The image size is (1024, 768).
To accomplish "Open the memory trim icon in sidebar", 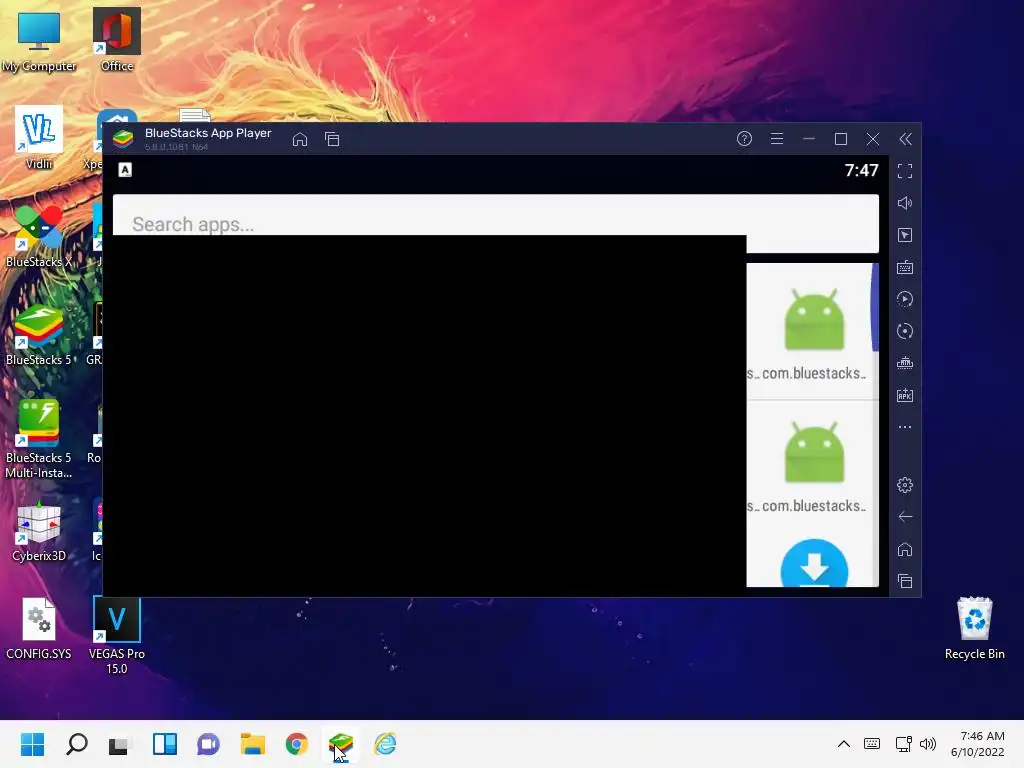I will 905,363.
